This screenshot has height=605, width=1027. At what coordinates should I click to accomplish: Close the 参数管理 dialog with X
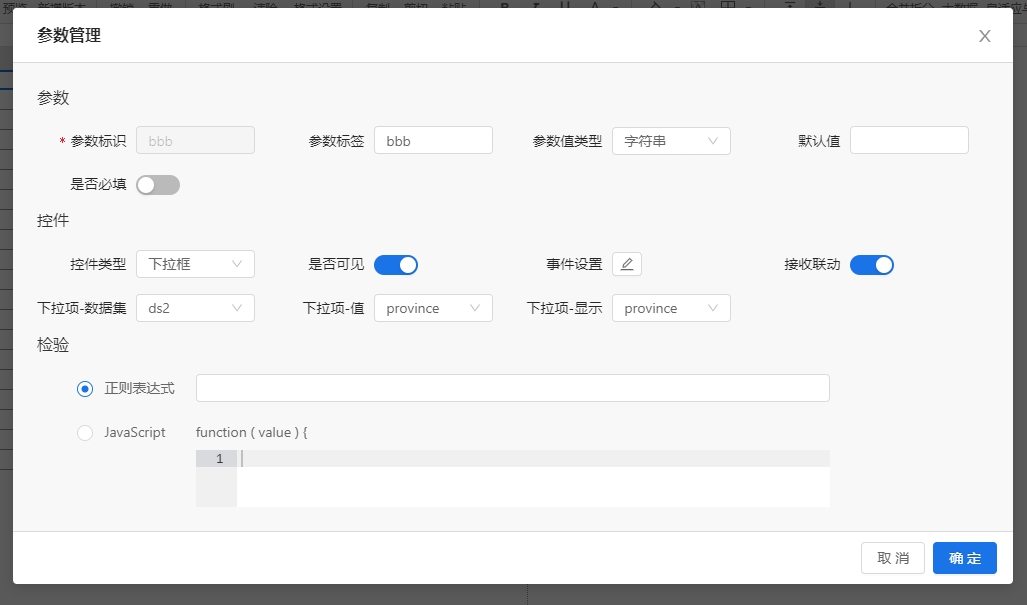point(984,36)
